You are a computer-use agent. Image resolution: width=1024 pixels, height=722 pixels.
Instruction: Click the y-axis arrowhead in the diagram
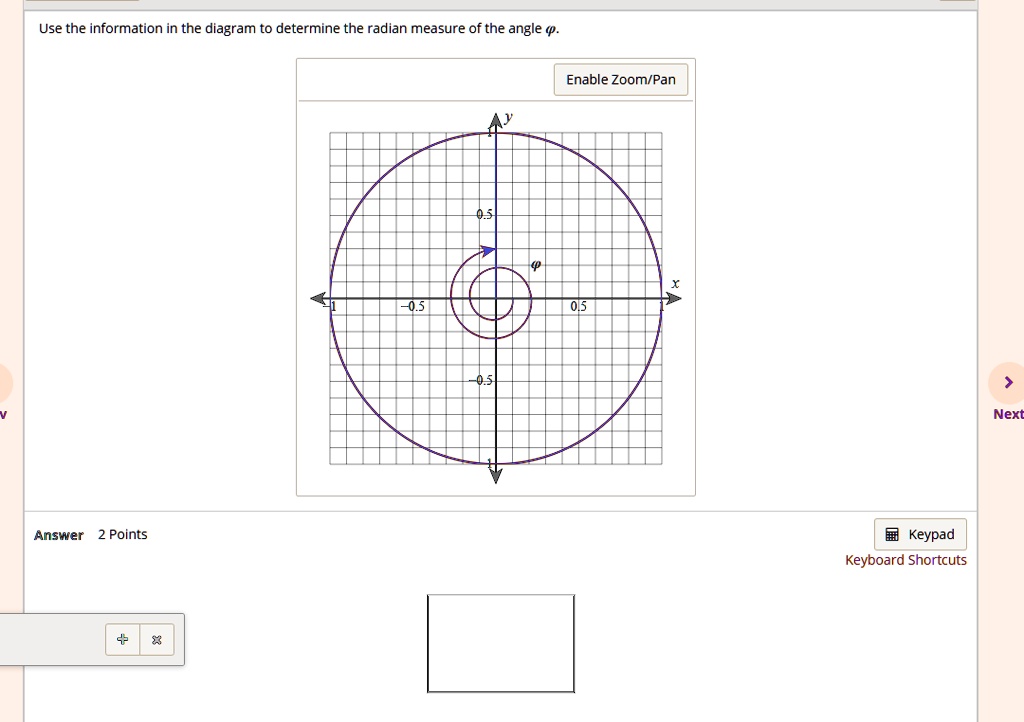point(495,118)
